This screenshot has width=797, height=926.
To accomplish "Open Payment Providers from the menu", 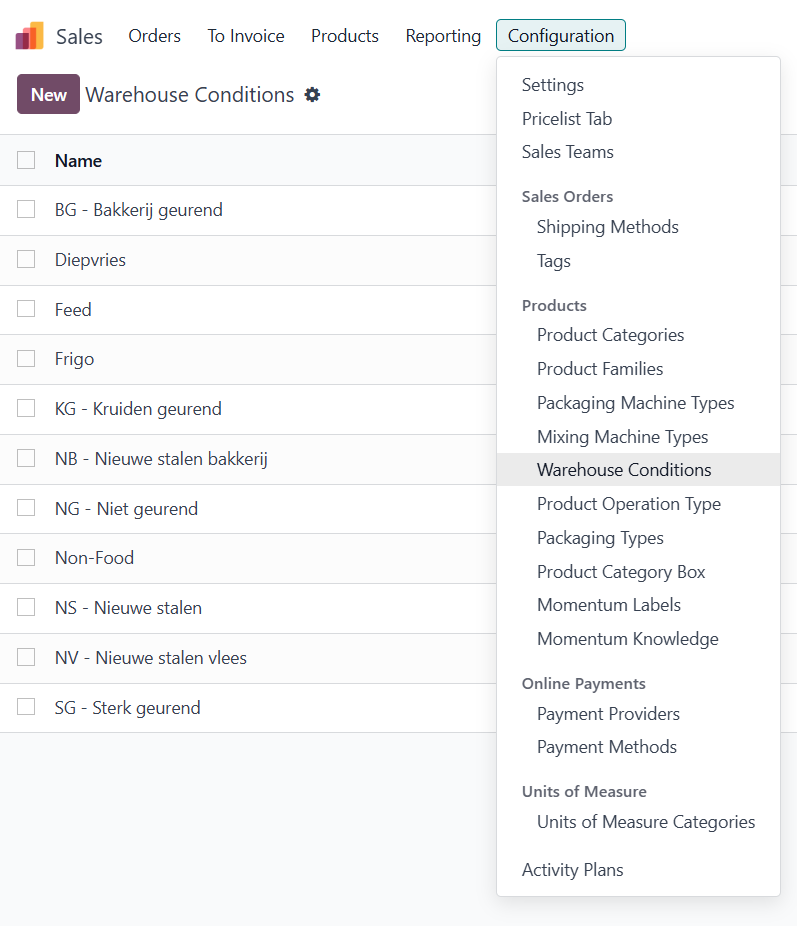I will [x=608, y=714].
